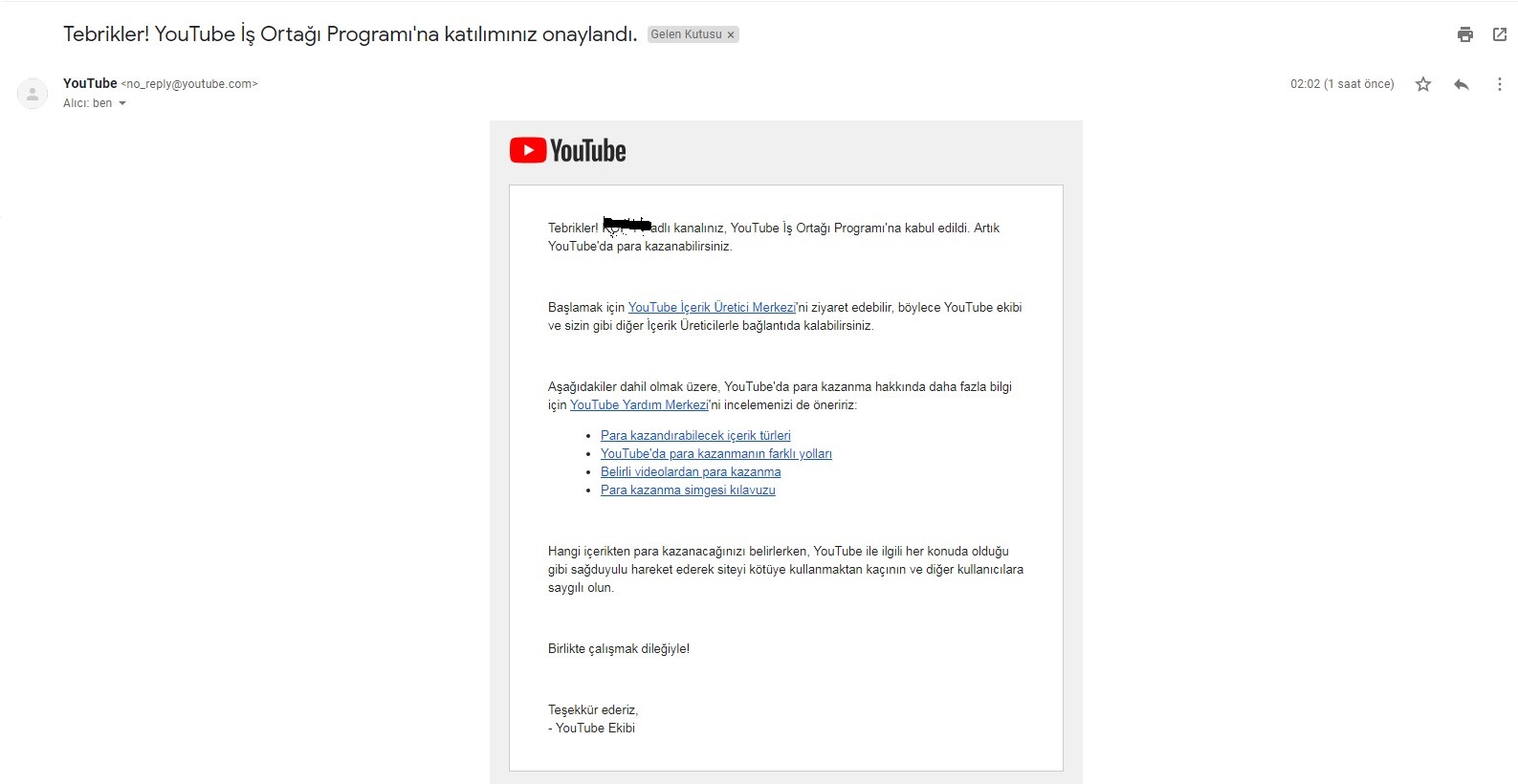Reply to the YouTube email
Viewport: 1518px width, 784px height.
1461,84
